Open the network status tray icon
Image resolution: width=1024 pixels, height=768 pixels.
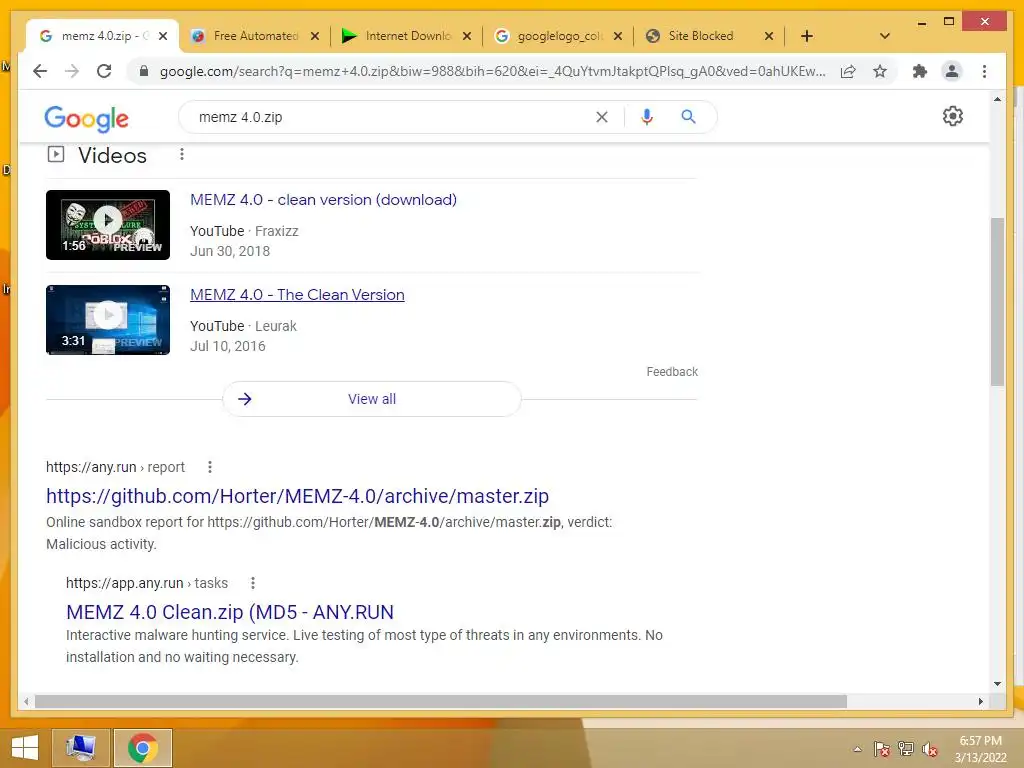[906, 749]
